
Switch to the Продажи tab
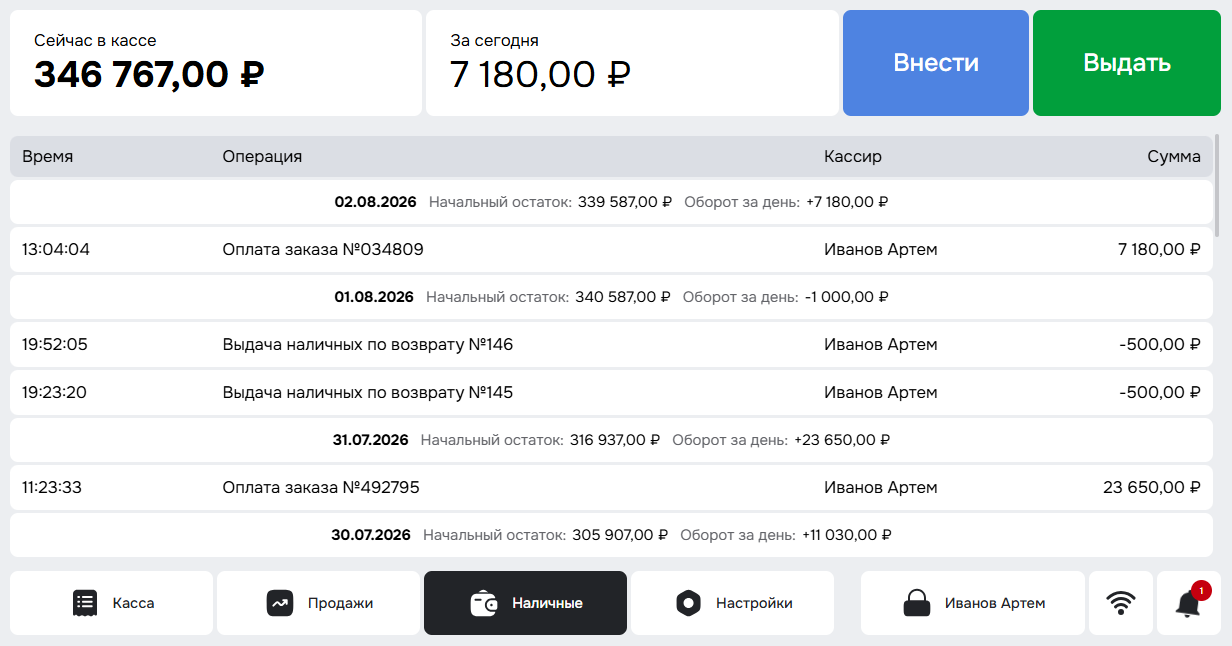[319, 603]
